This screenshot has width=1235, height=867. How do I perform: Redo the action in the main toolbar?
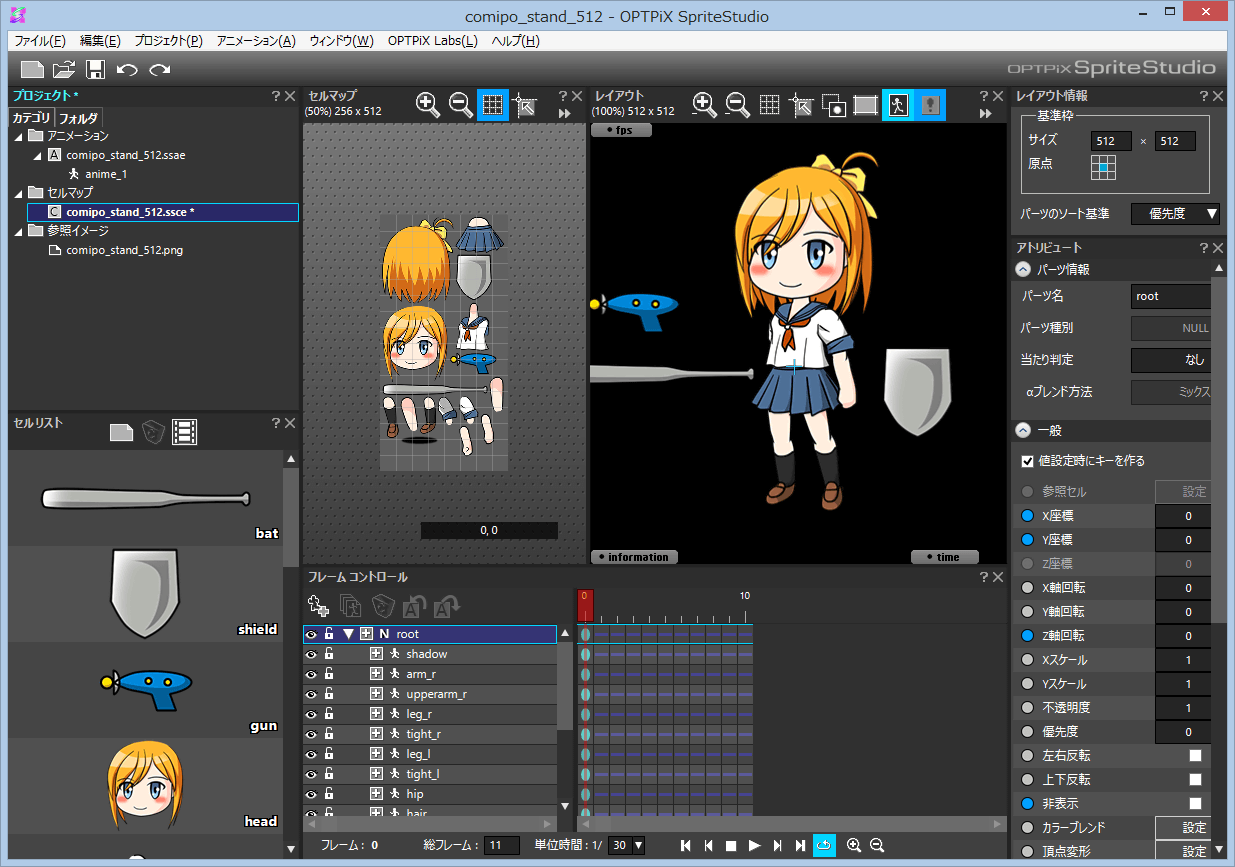(x=159, y=69)
